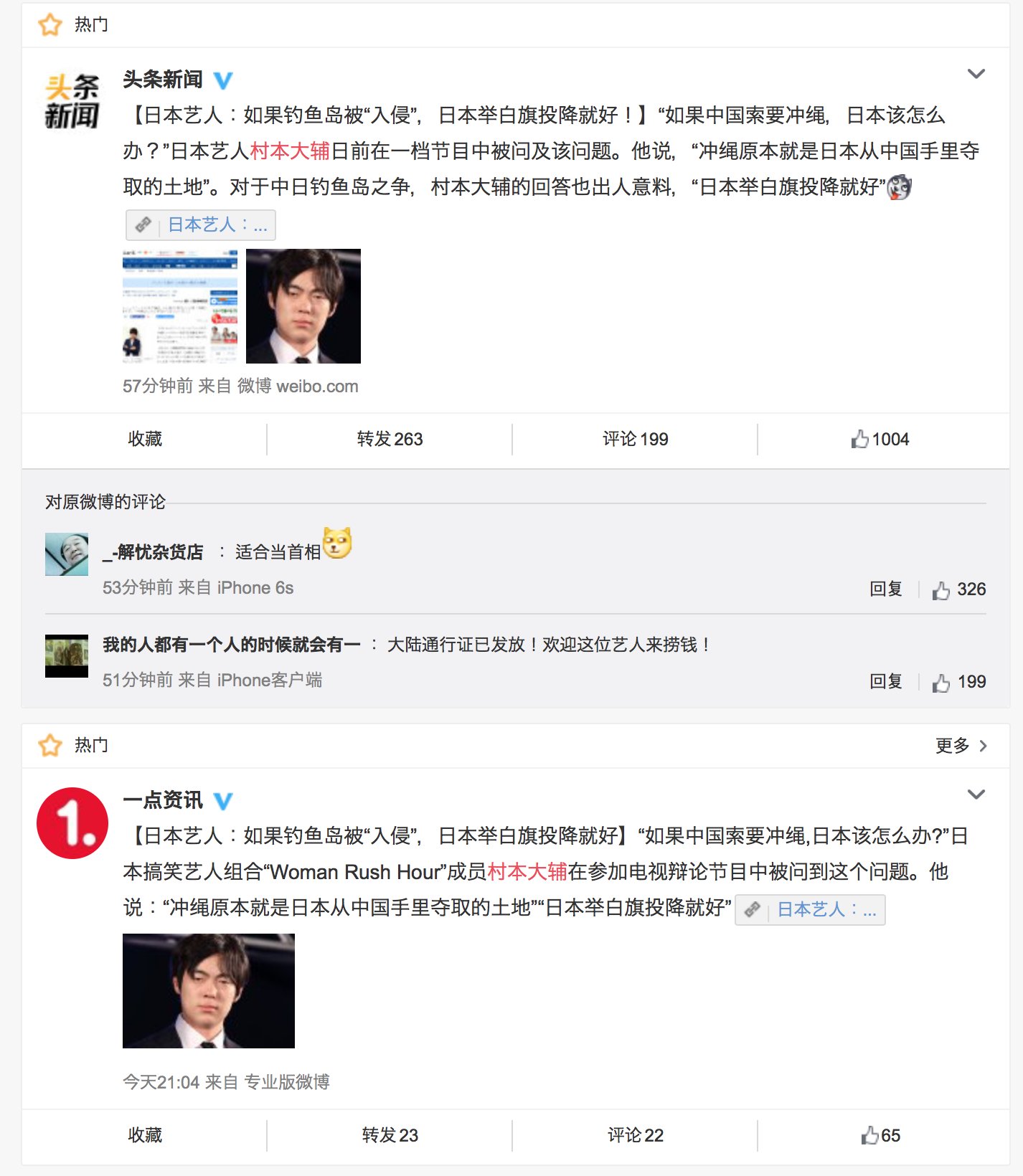Screen dimensions: 1023x1176
Task: Open the dropdown arrow on 一点资讯 post
Action: 976,795
